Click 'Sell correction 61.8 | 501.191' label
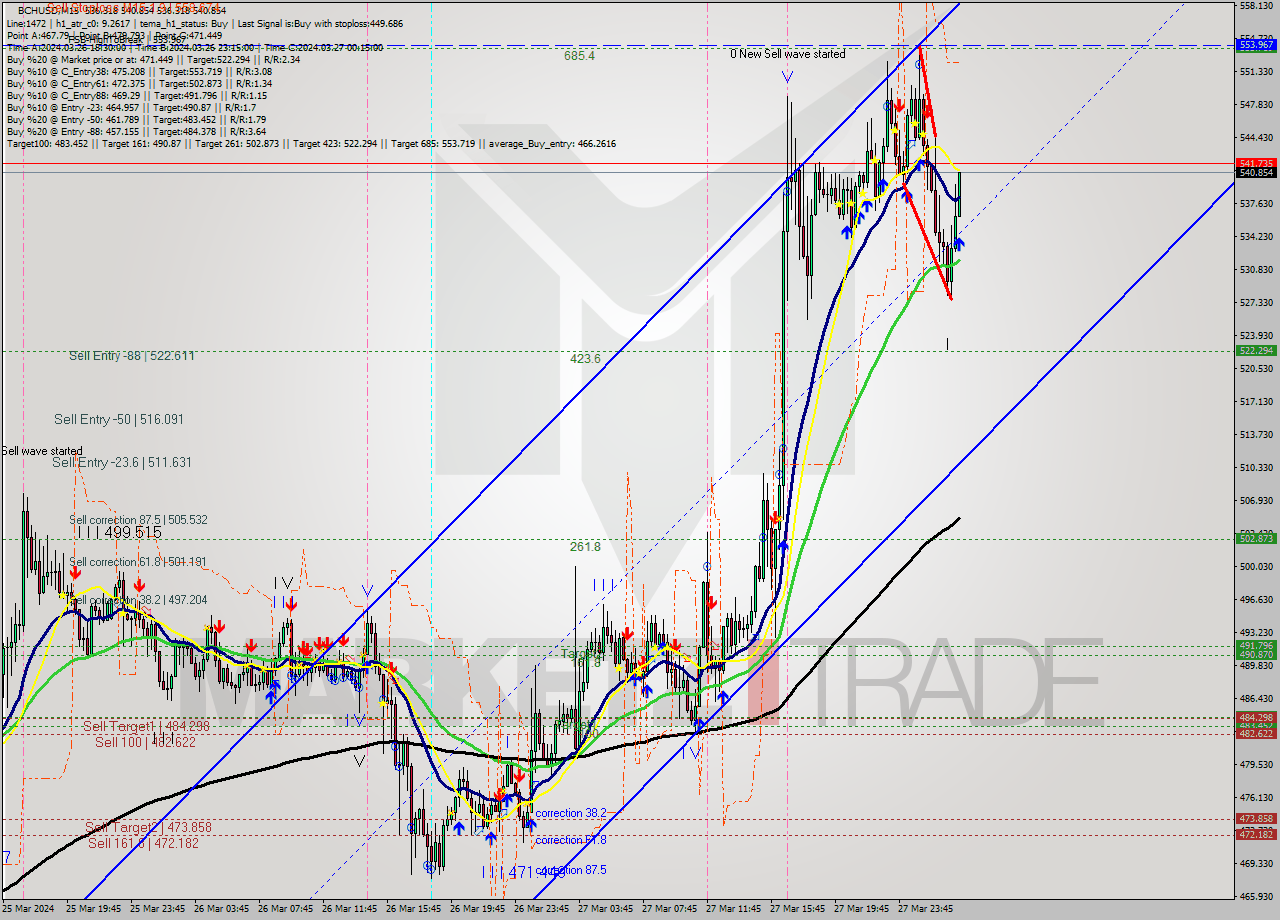 coord(138,562)
